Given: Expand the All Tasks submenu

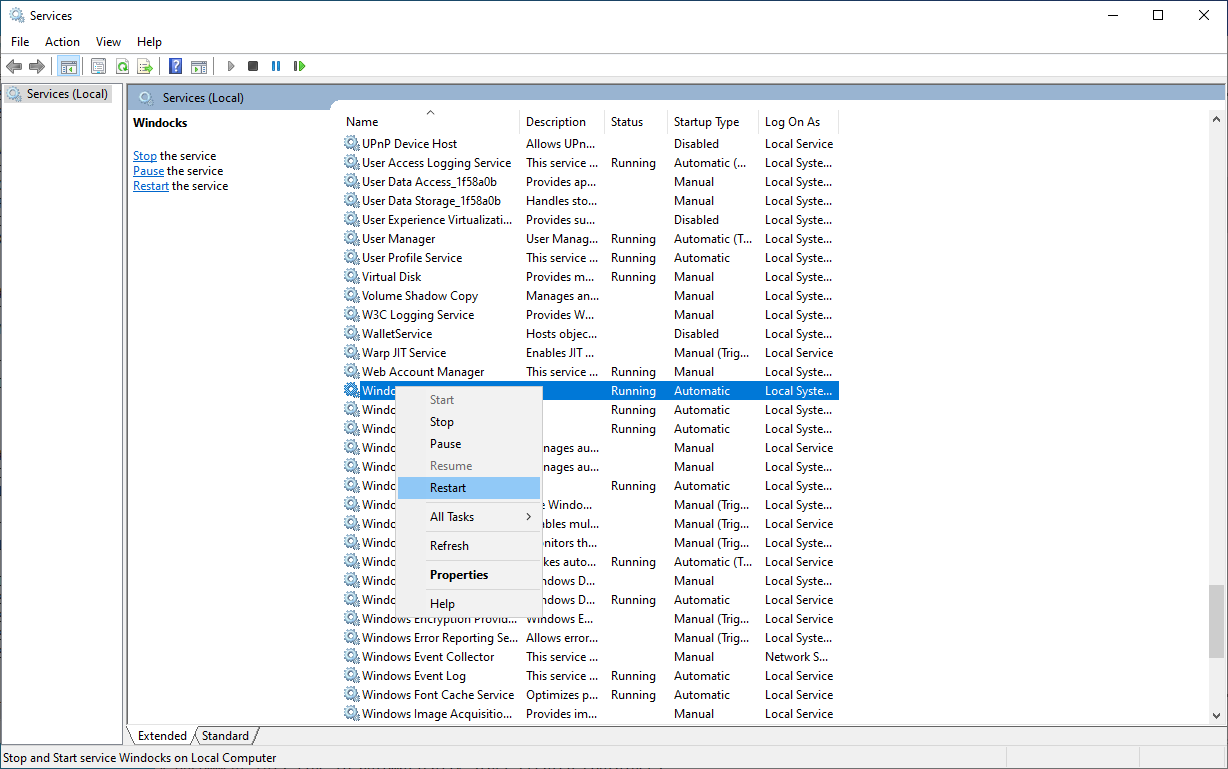Looking at the screenshot, I should (452, 516).
